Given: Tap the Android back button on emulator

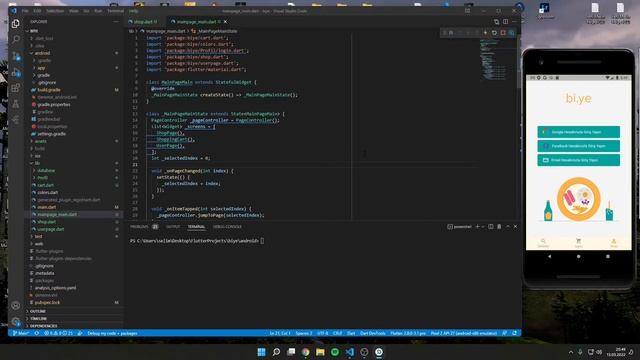Looking at the screenshot, I should pyautogui.click(x=549, y=256).
